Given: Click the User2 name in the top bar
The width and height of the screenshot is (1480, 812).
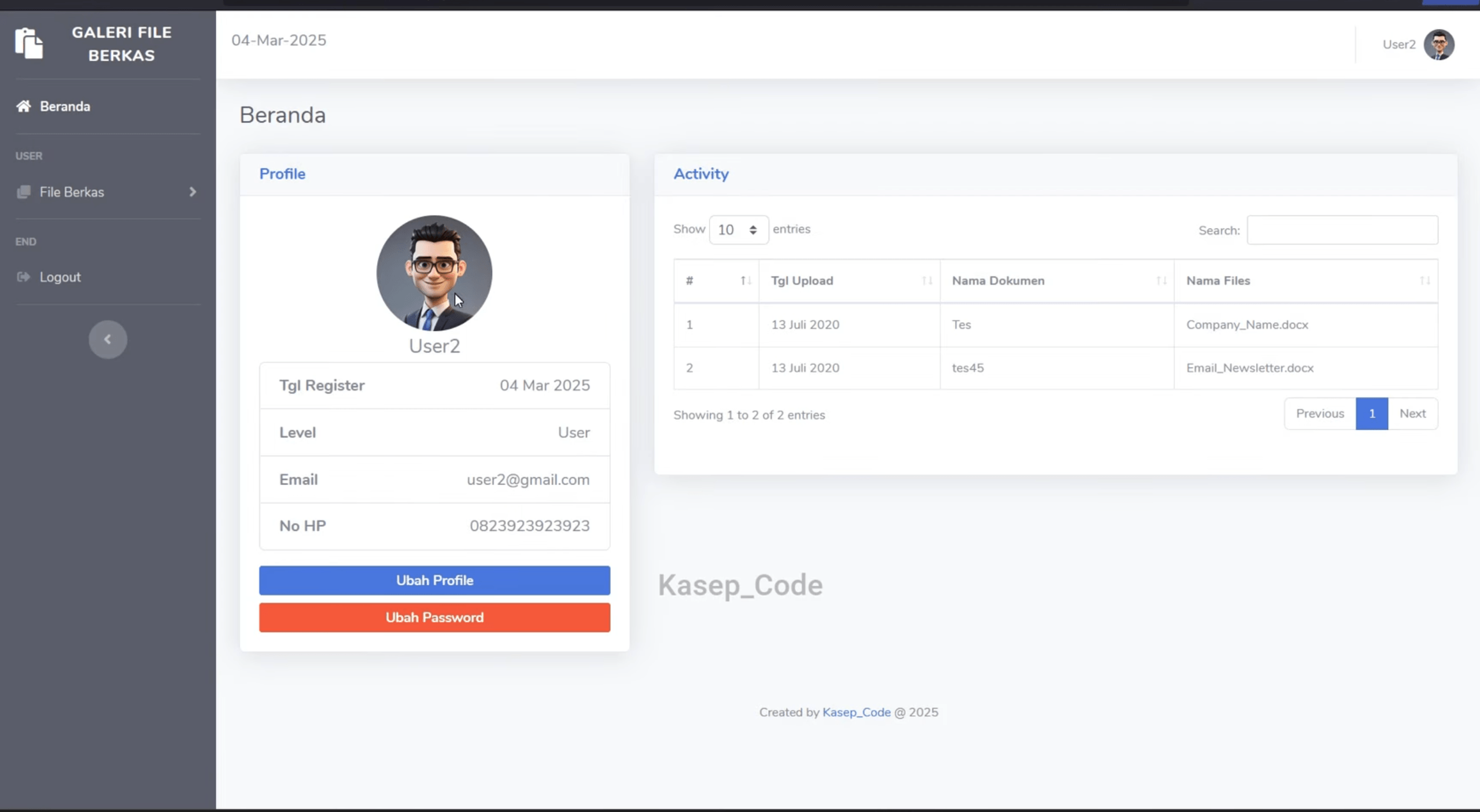Looking at the screenshot, I should (1399, 45).
